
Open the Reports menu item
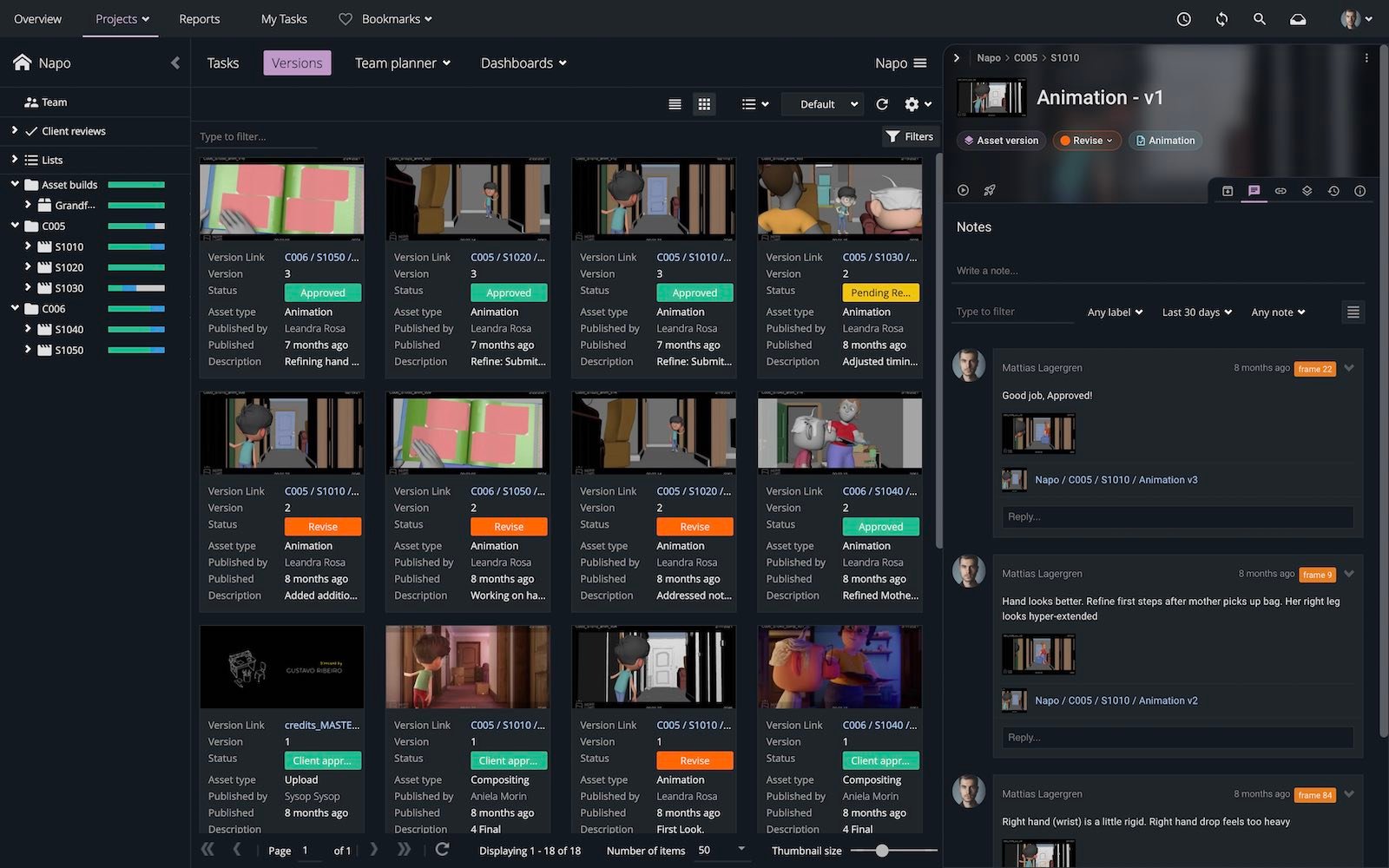199,19
